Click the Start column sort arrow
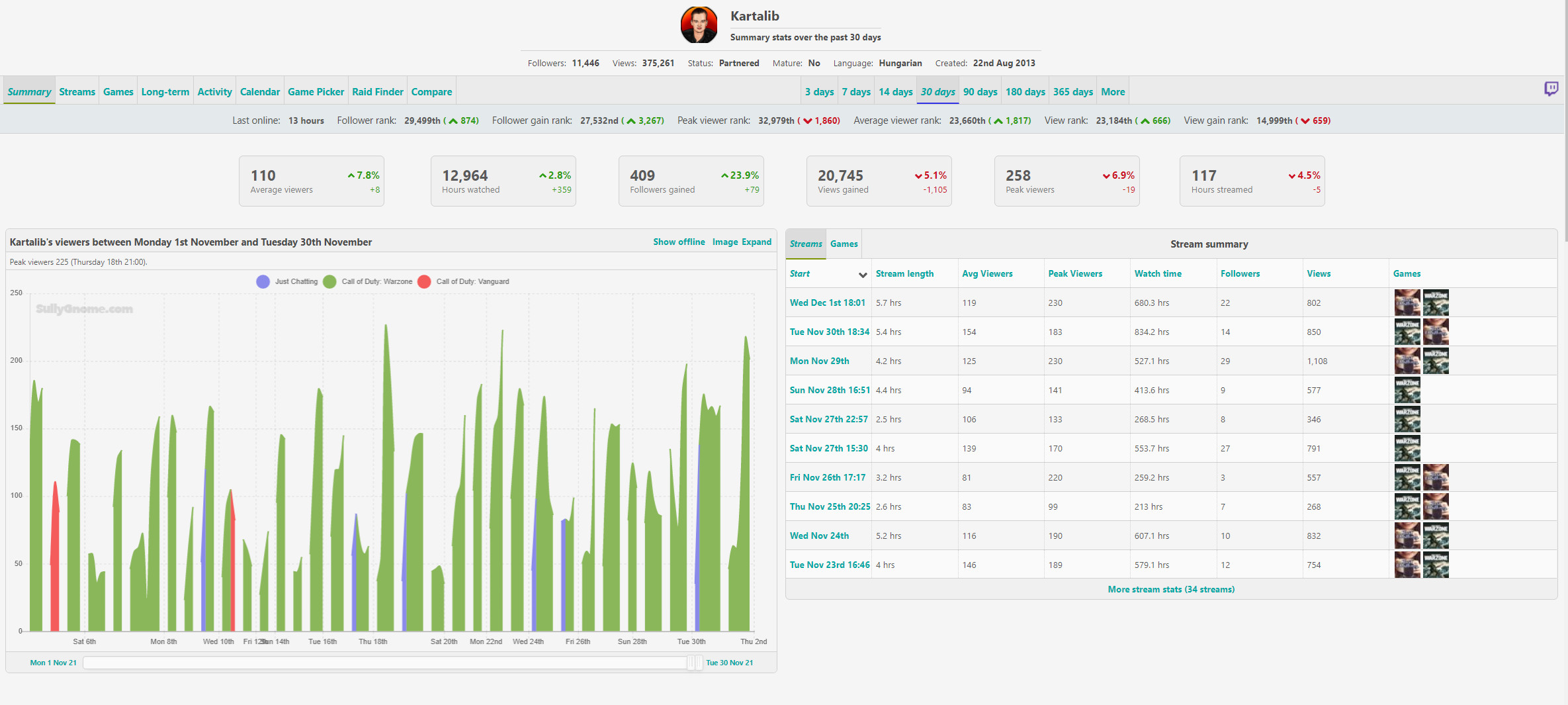 pyautogui.click(x=862, y=275)
